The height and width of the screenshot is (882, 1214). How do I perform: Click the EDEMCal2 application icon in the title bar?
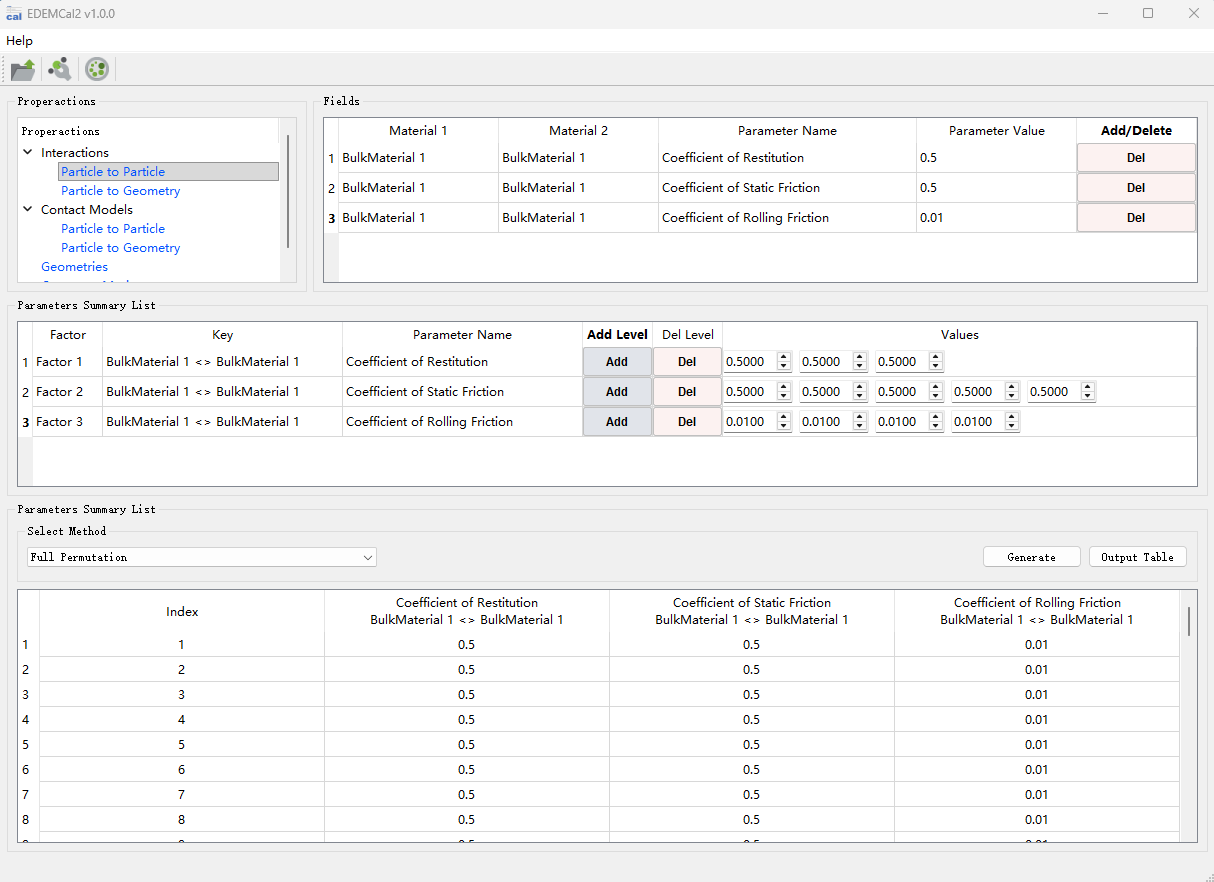click(x=16, y=13)
